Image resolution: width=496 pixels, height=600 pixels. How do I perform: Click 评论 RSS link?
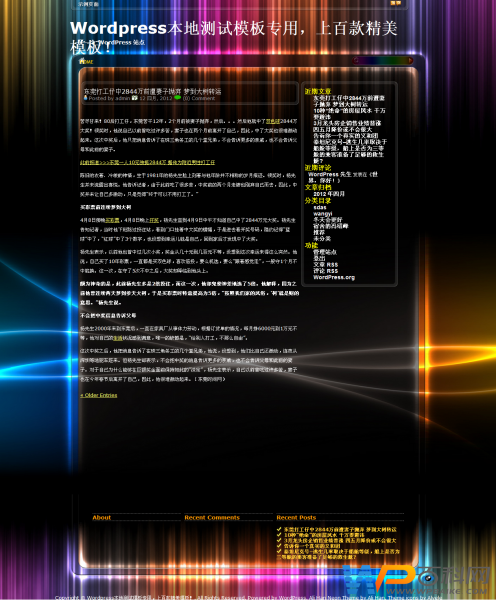[x=325, y=271]
